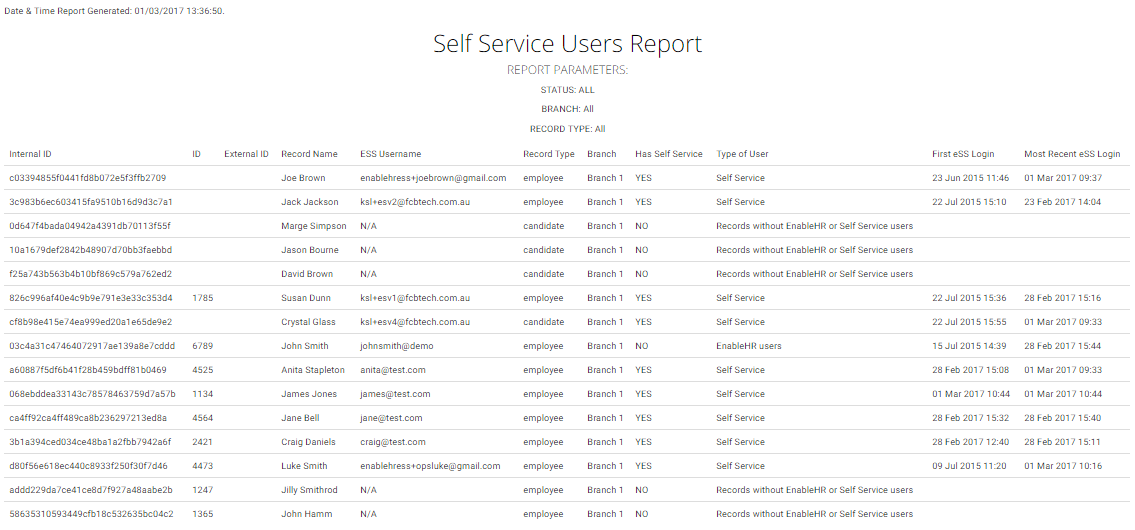Click the First eSS Login column header
The image size is (1135, 530).
tap(965, 154)
